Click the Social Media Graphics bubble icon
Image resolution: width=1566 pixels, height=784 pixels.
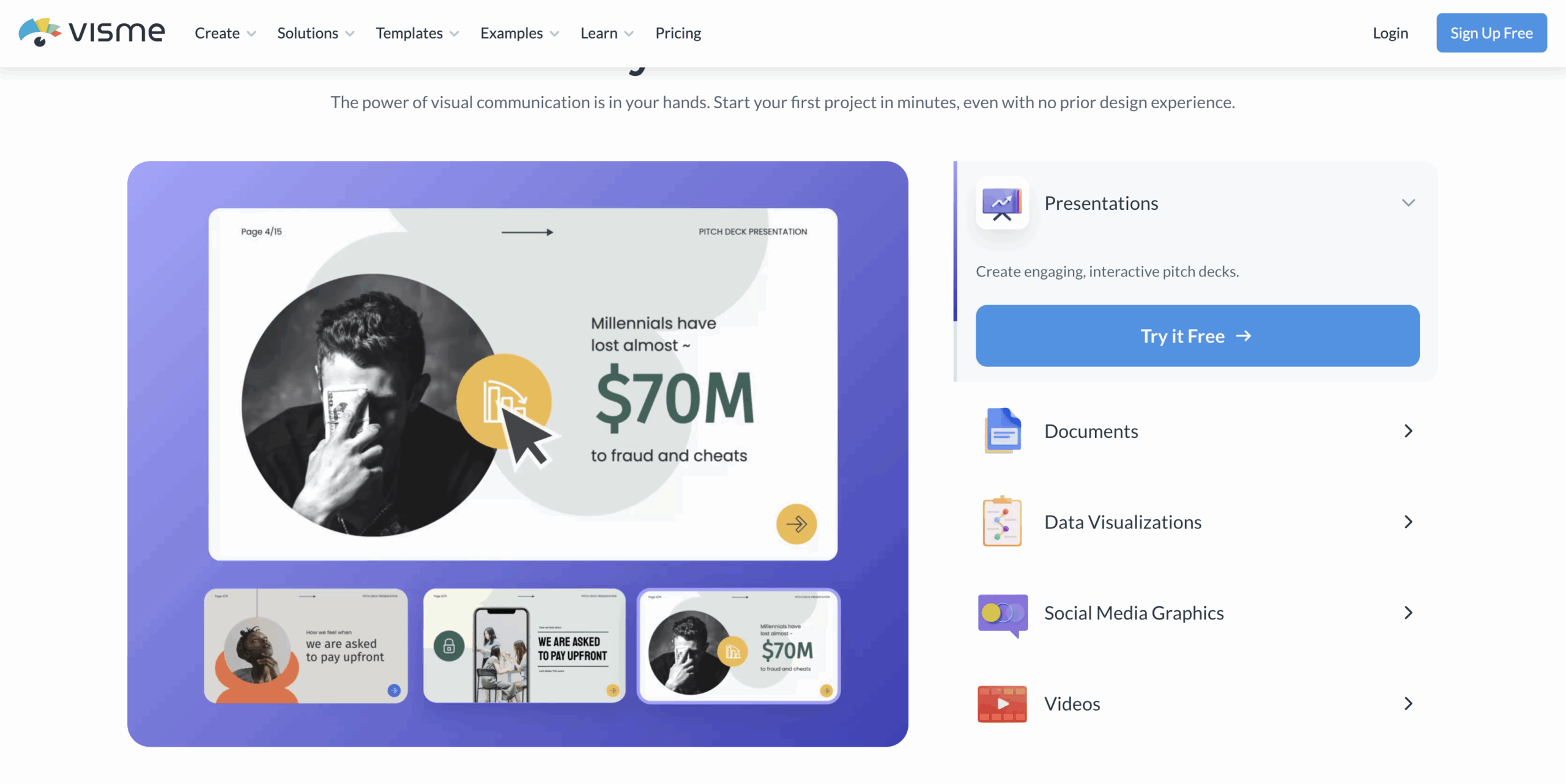coord(1002,614)
